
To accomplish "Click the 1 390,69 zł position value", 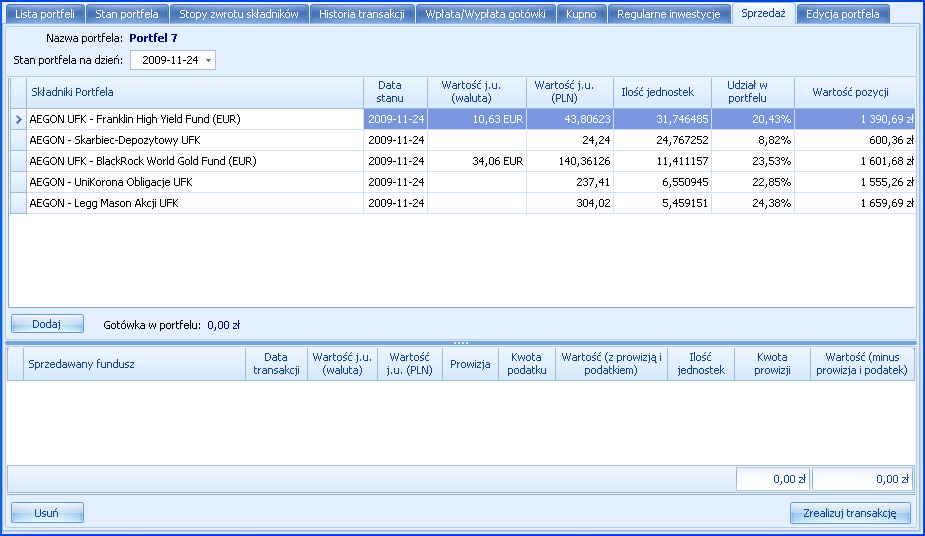I will (x=855, y=119).
